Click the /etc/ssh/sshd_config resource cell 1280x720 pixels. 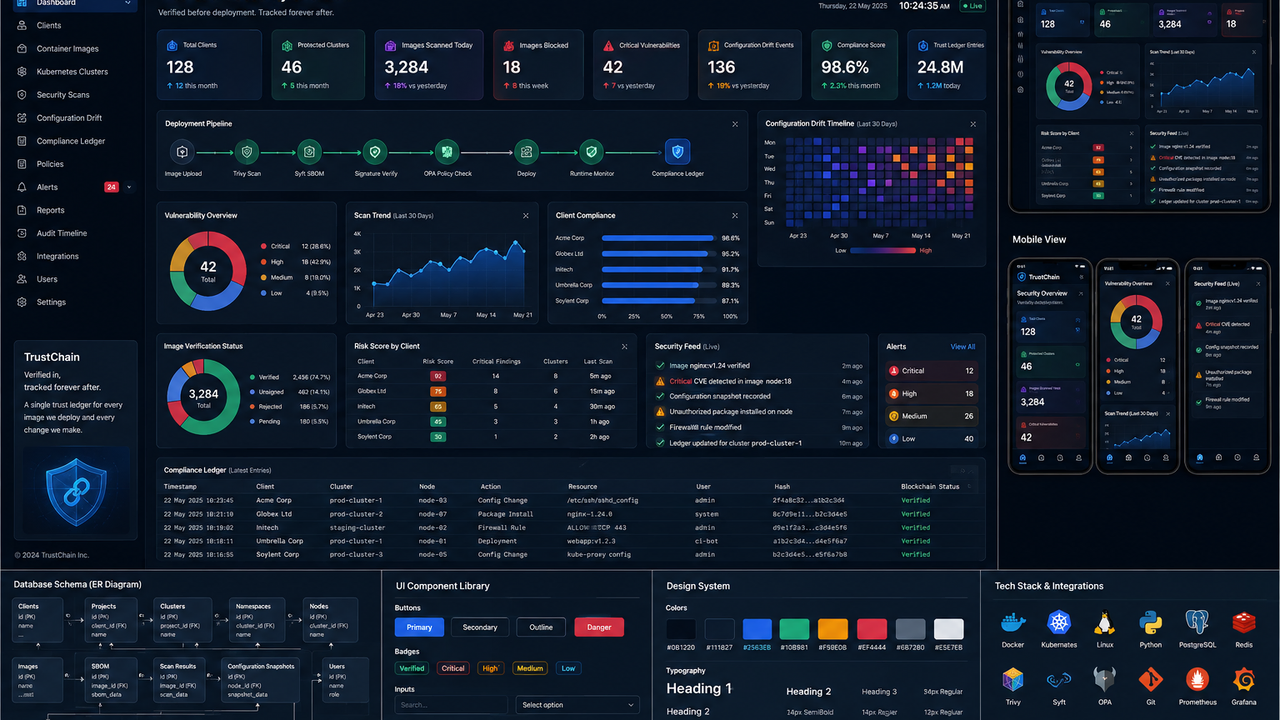602,500
